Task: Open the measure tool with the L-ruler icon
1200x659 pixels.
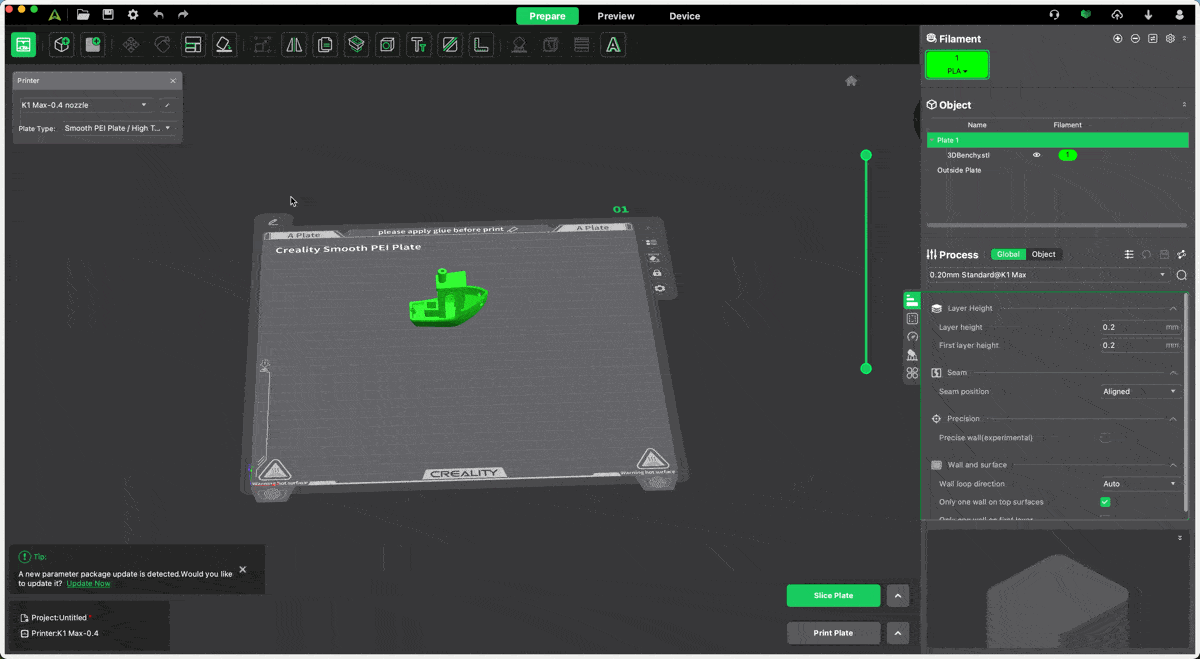Action: (x=481, y=45)
